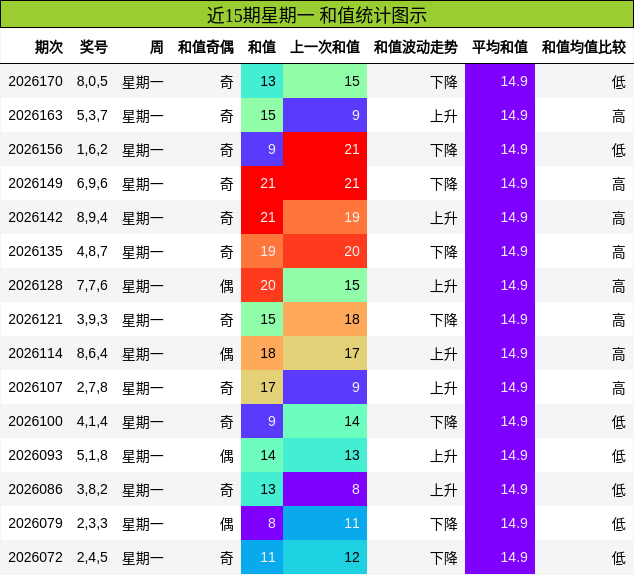Click the 偶 parity cell in row 2026079
The height and width of the screenshot is (575, 634).
(227, 524)
